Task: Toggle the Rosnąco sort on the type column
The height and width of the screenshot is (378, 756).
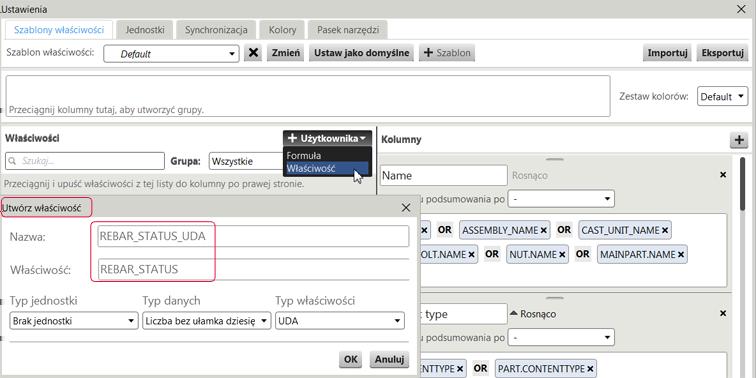Action: pos(533,314)
